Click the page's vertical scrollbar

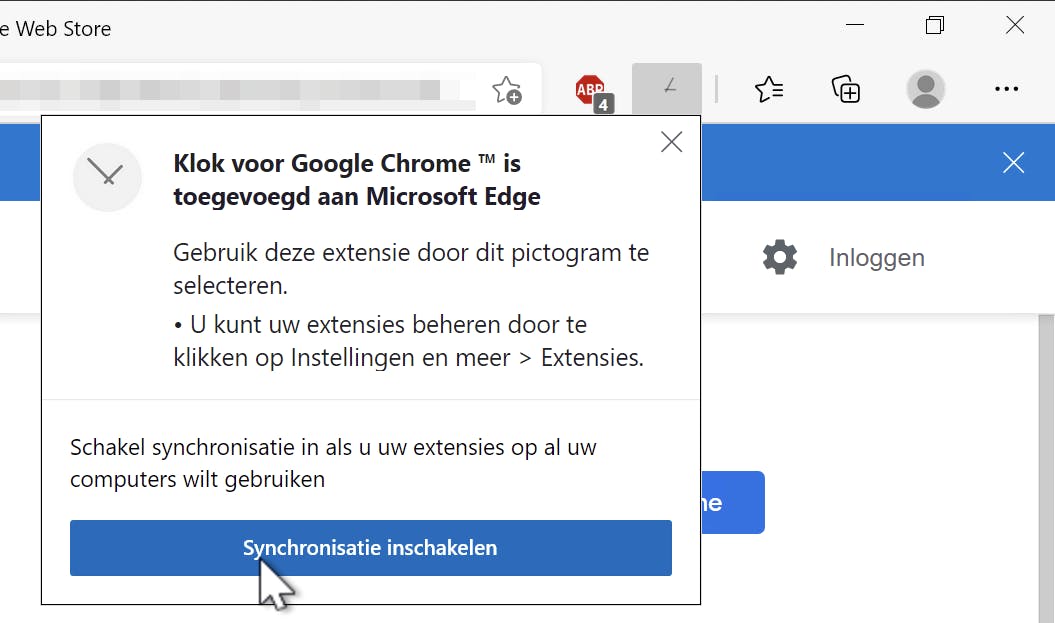click(x=1046, y=450)
